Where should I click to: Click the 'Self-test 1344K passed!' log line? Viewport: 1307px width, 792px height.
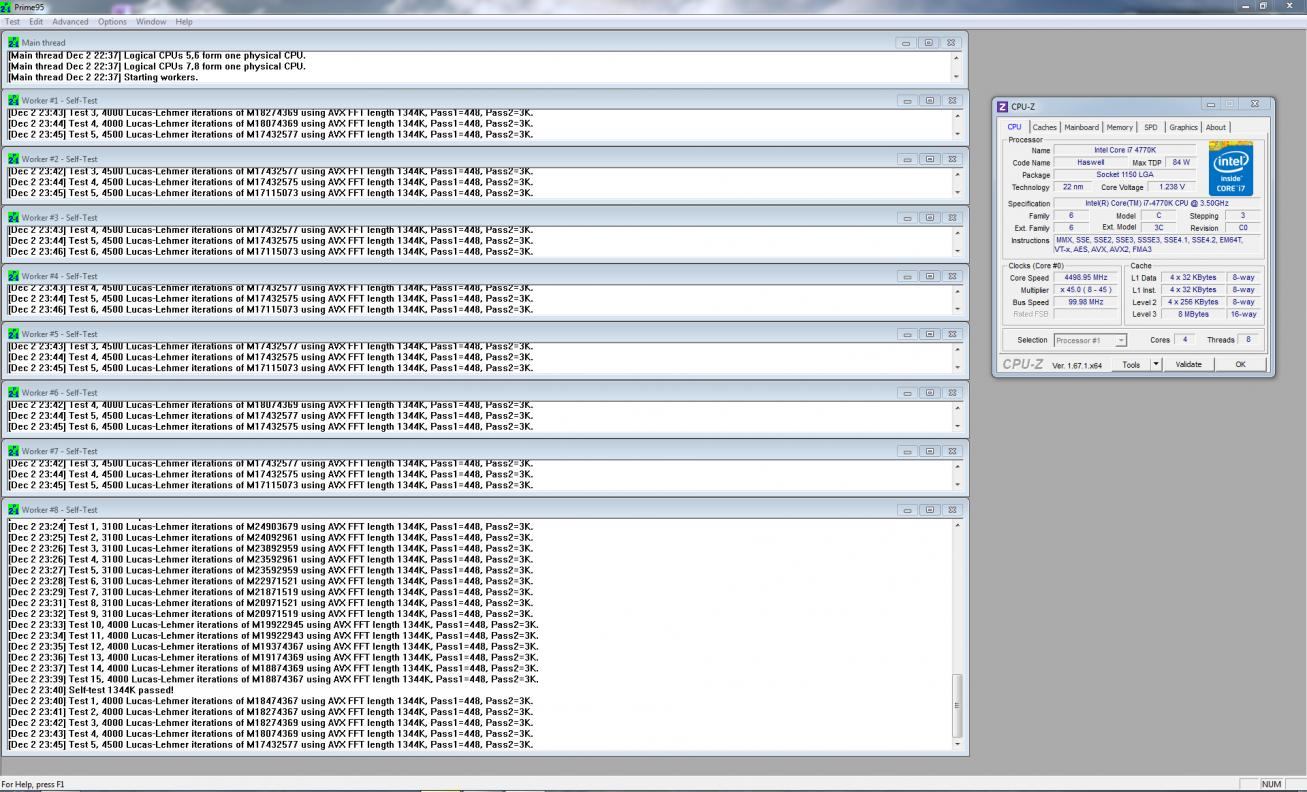(91, 690)
